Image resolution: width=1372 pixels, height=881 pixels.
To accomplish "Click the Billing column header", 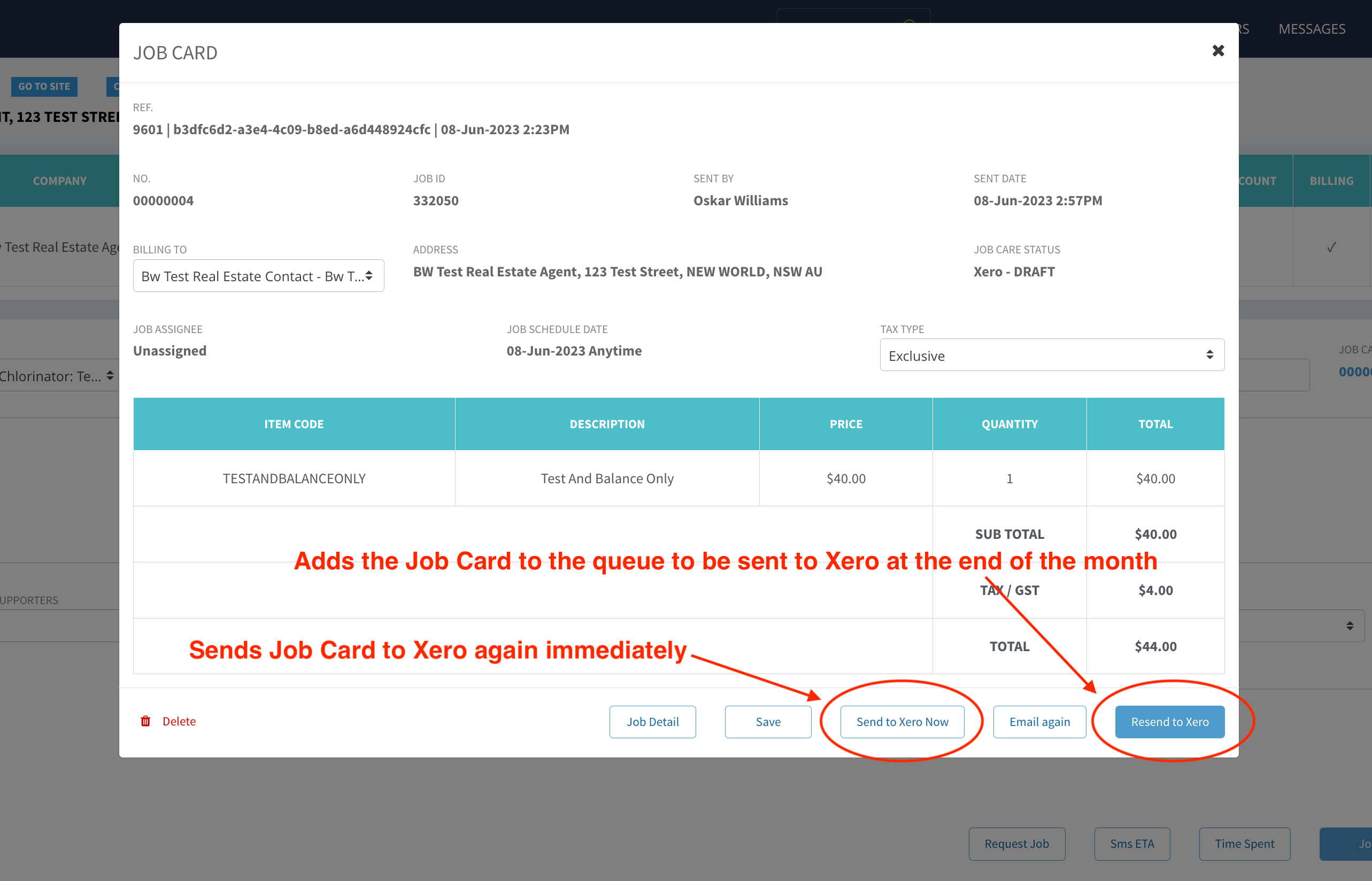I will tap(1331, 181).
